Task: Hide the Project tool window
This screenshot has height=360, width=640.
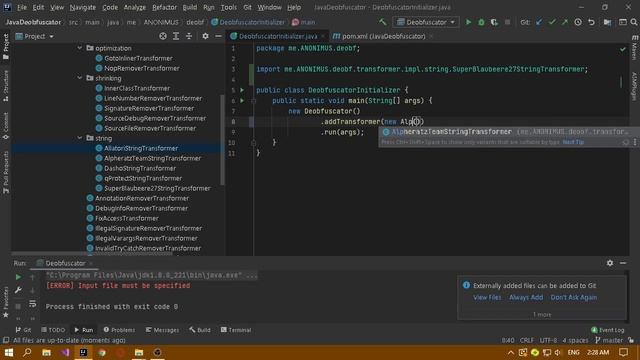Action: (x=218, y=36)
